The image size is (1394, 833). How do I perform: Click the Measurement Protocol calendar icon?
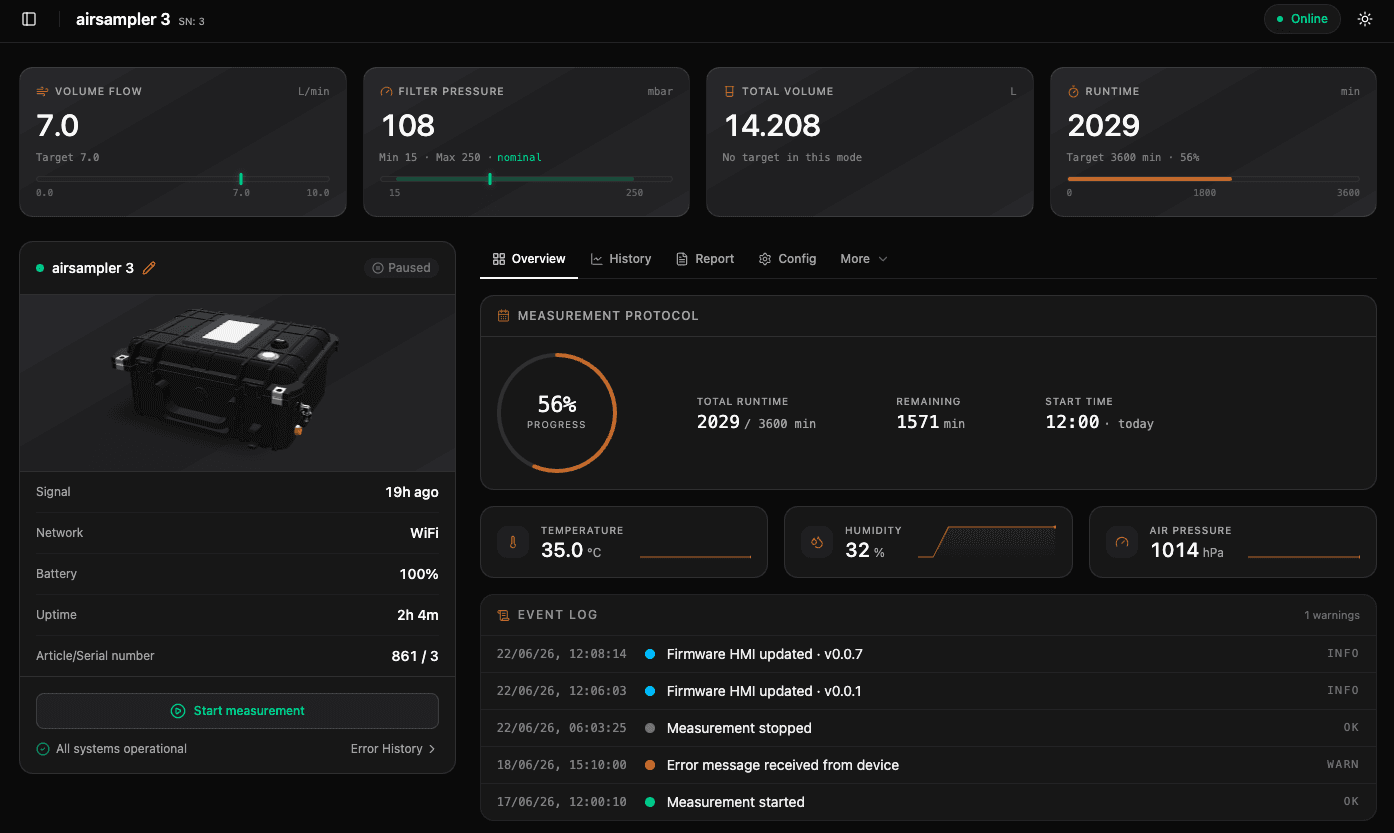[x=504, y=315]
